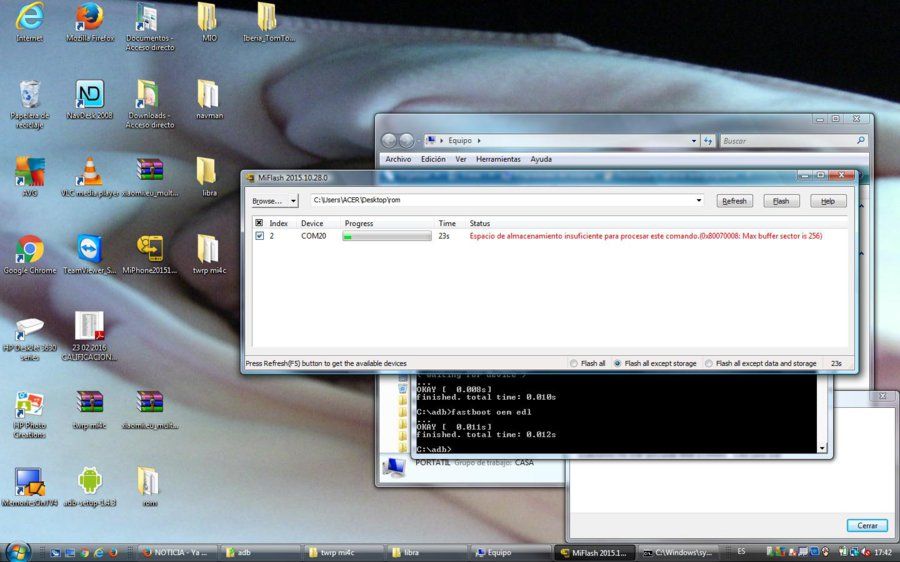Click the command prompt scrollbar down arrow
The width and height of the screenshot is (900, 562).
(822, 448)
